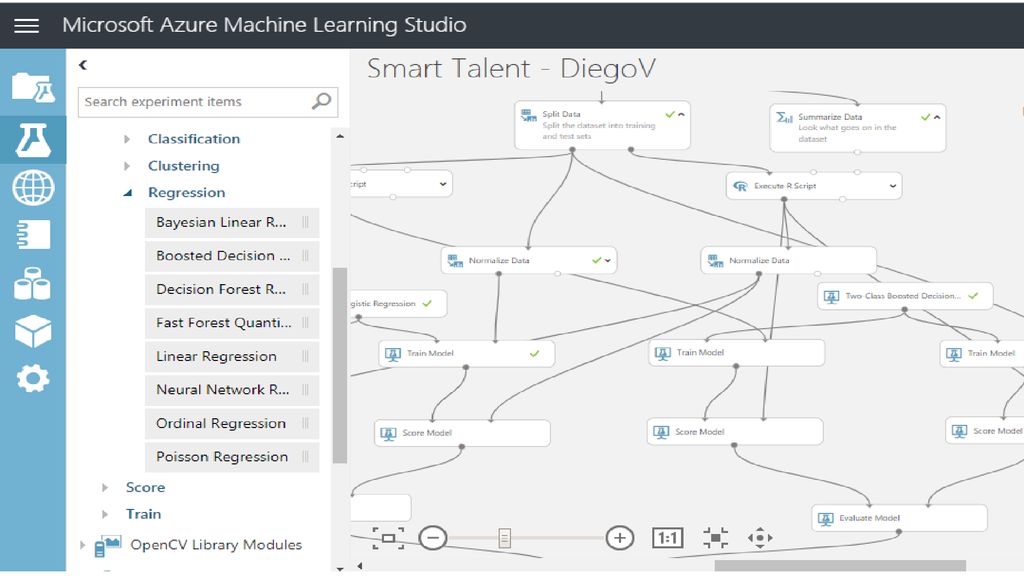Screen dimensions: 1024x576
Task: Expand the Score category
Action: (105, 487)
